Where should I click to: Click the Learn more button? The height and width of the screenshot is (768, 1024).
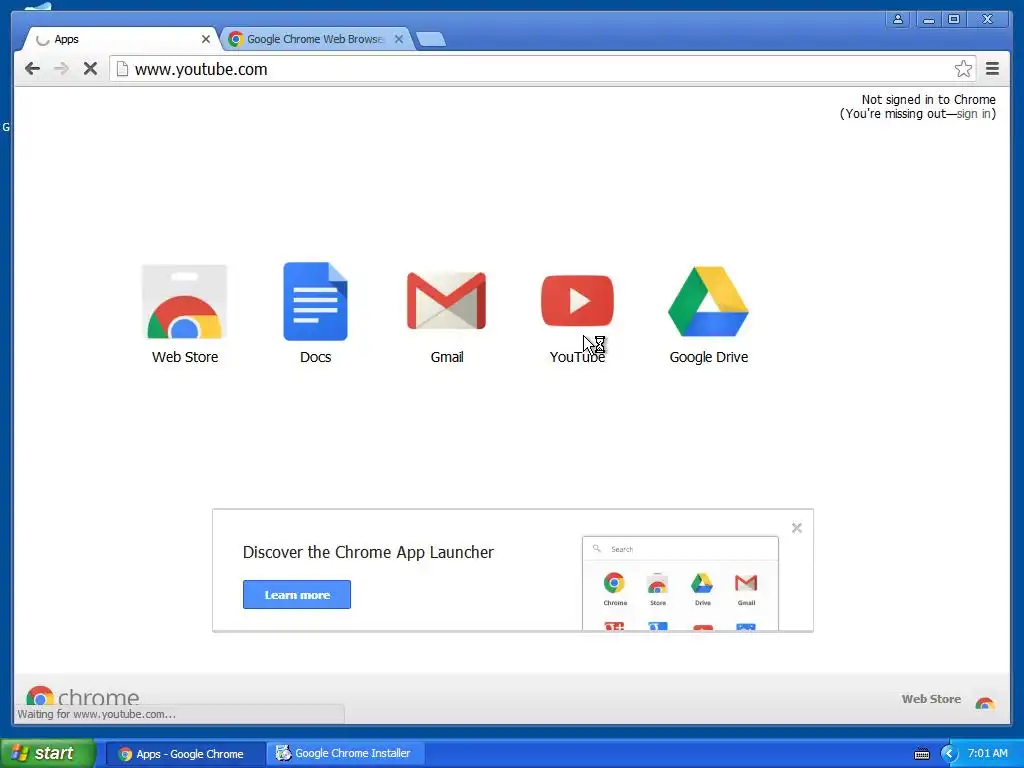[x=297, y=594]
